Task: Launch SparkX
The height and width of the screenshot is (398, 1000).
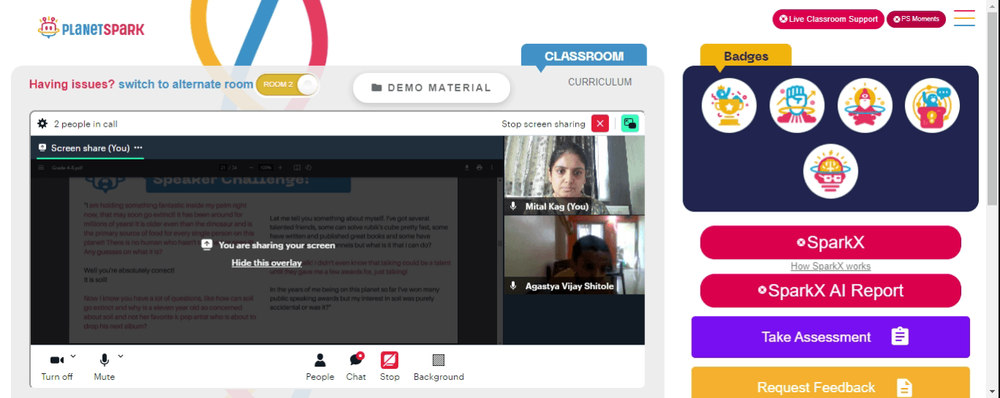Action: (x=830, y=242)
